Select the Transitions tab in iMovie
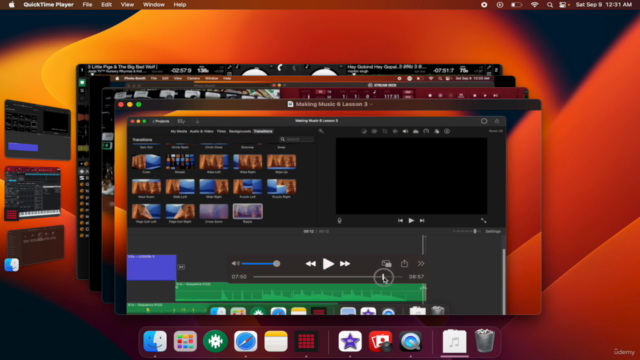This screenshot has height=360, width=640. (263, 131)
